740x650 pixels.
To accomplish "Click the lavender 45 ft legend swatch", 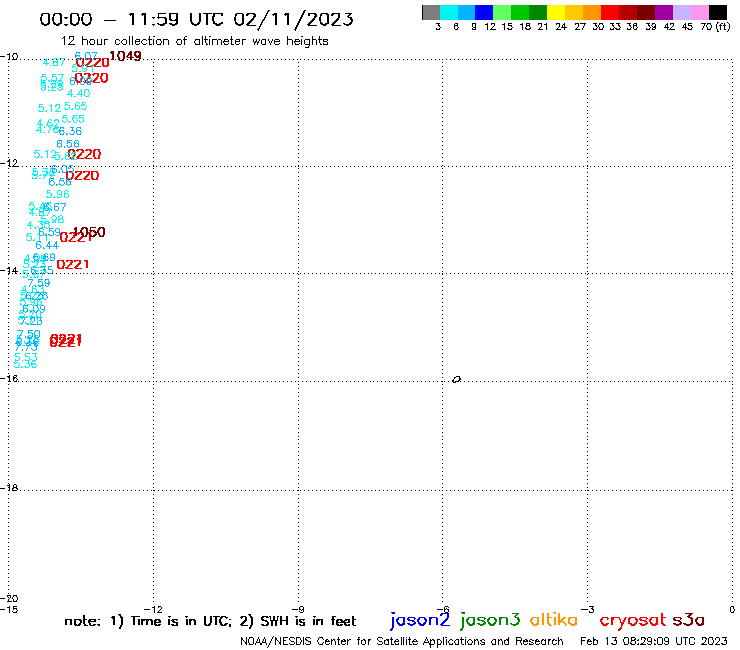I will pos(681,12).
